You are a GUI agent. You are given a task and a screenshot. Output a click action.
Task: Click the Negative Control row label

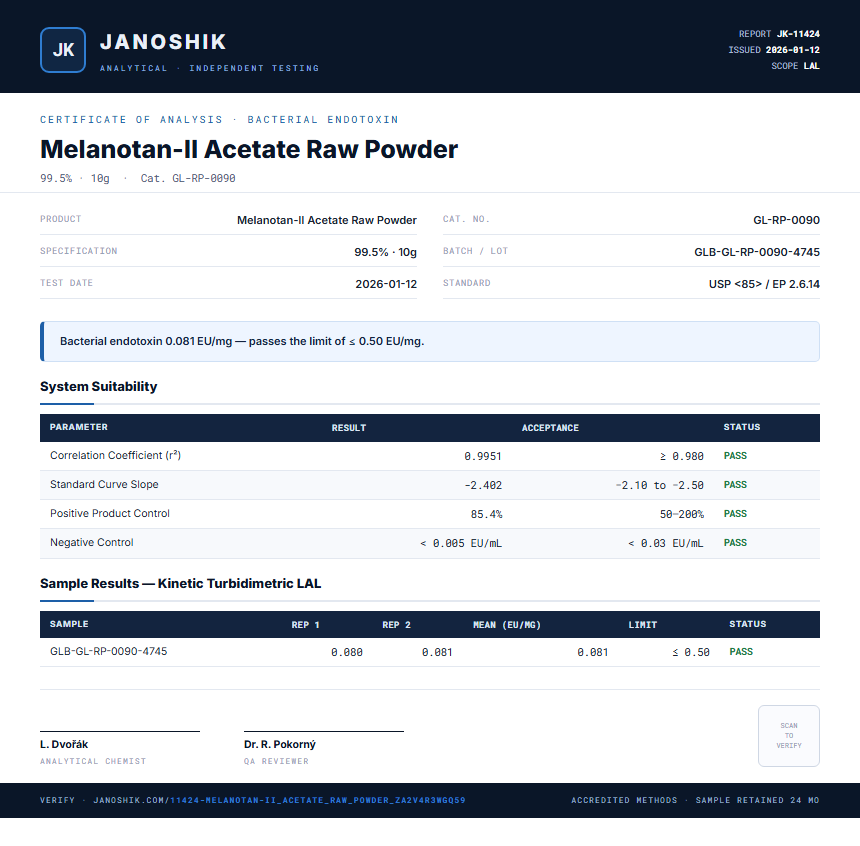click(92, 543)
